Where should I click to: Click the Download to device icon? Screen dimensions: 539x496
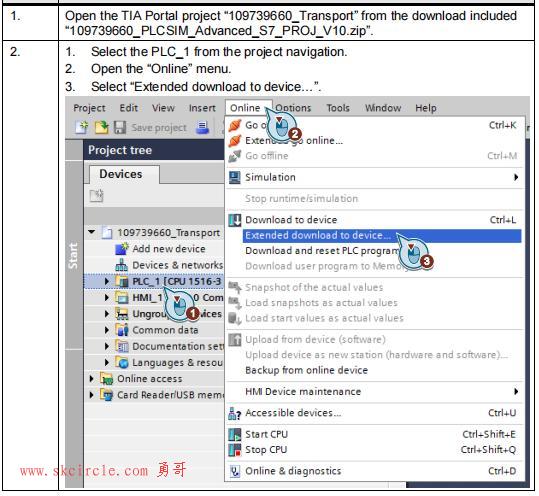coord(235,220)
